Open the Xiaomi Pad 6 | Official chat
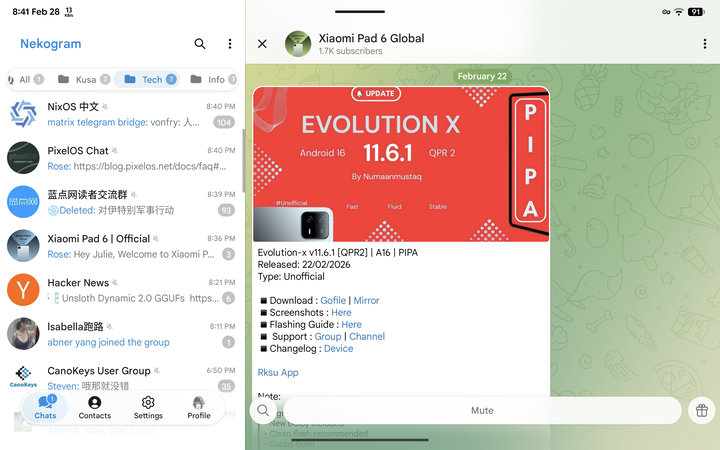Viewport: 720px width, 450px height. tap(122, 246)
